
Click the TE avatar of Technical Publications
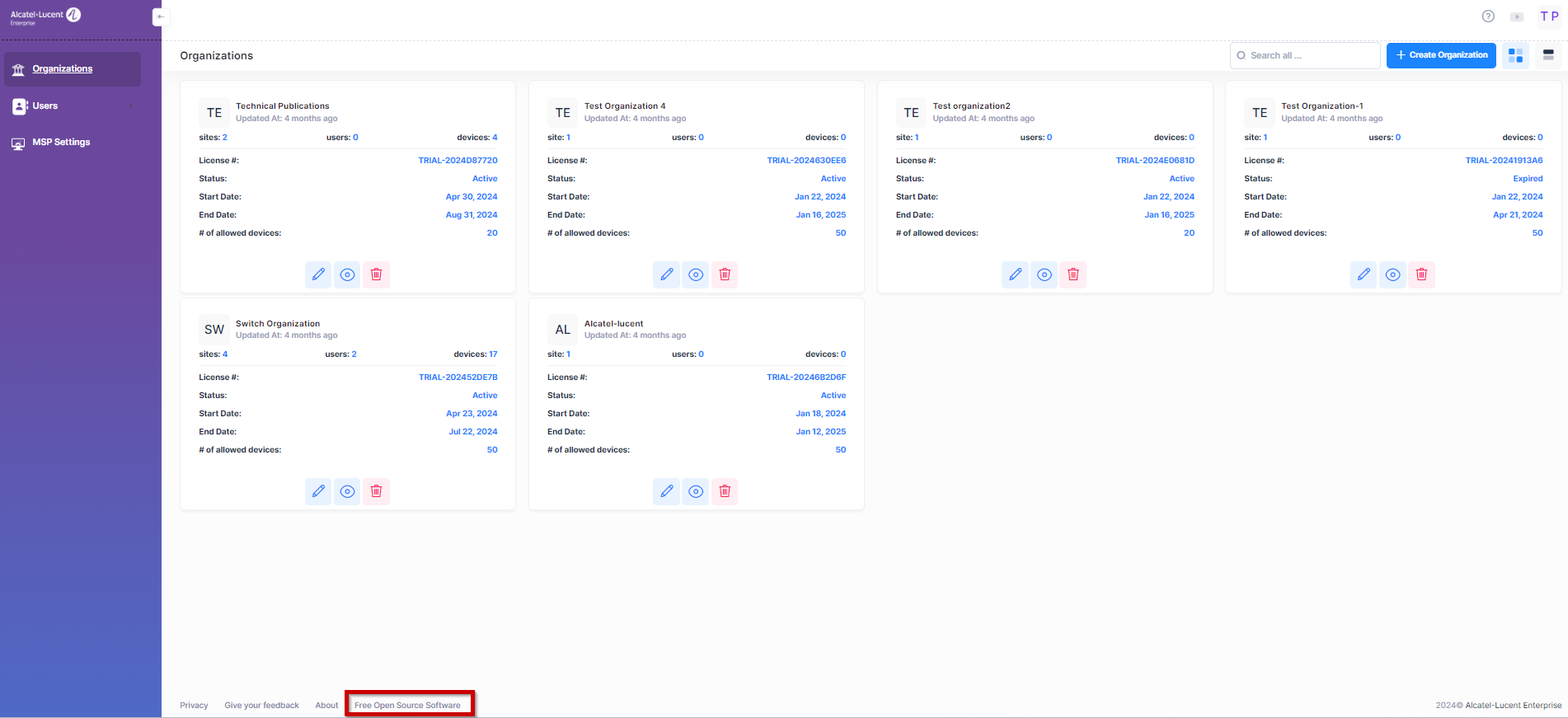(x=214, y=113)
